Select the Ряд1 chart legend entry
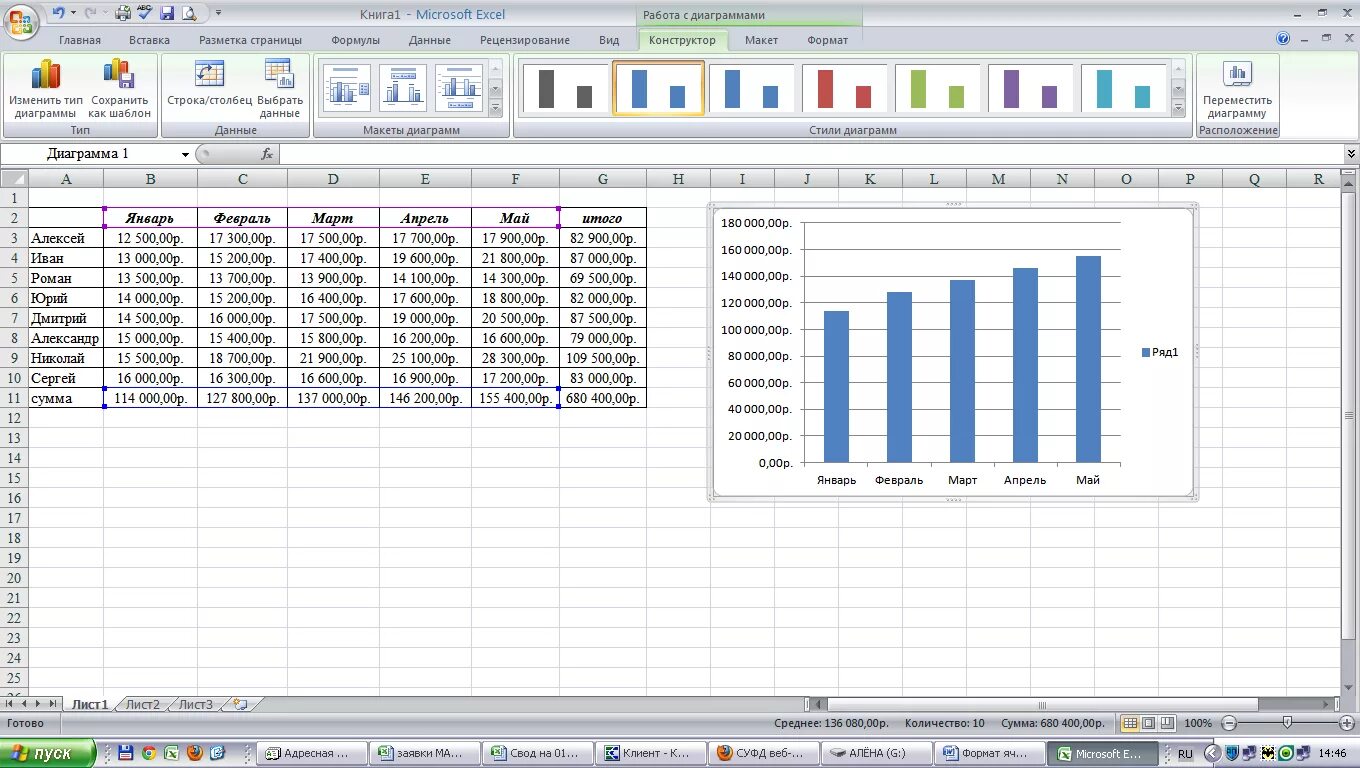This screenshot has height=768, width=1360. point(1160,352)
